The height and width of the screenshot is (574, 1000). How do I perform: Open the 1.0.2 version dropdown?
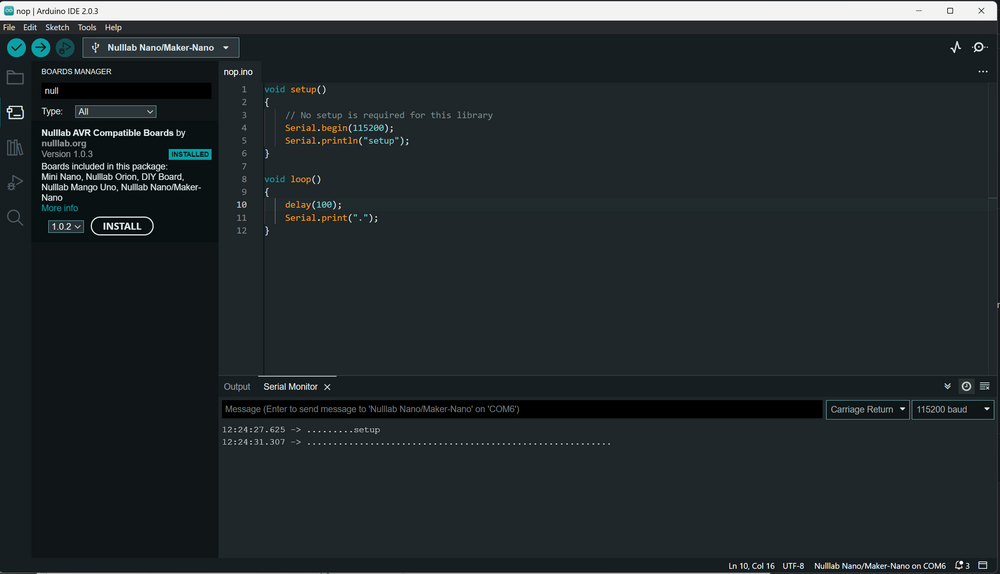click(66, 226)
